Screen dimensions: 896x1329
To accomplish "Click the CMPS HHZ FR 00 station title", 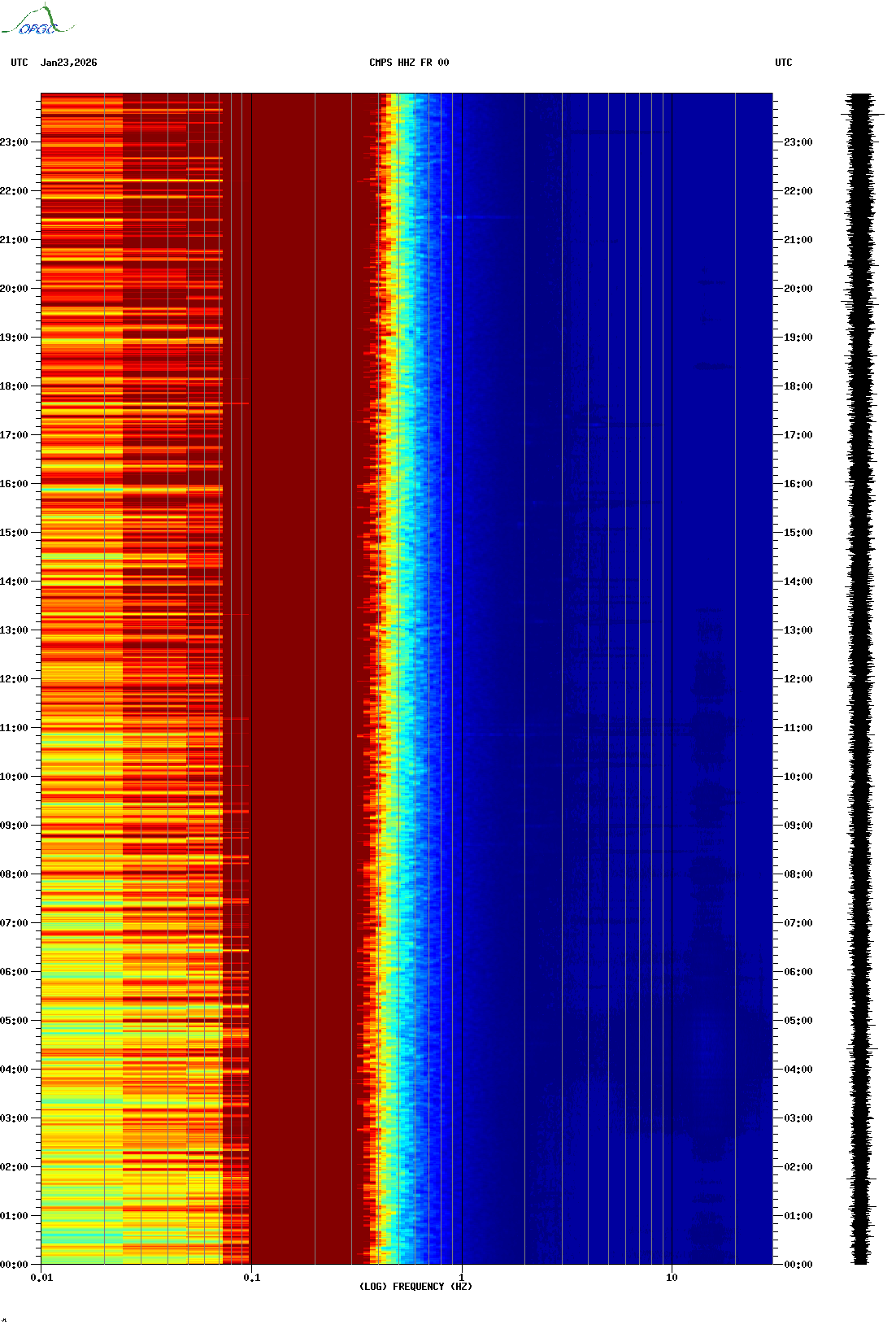I will [409, 63].
